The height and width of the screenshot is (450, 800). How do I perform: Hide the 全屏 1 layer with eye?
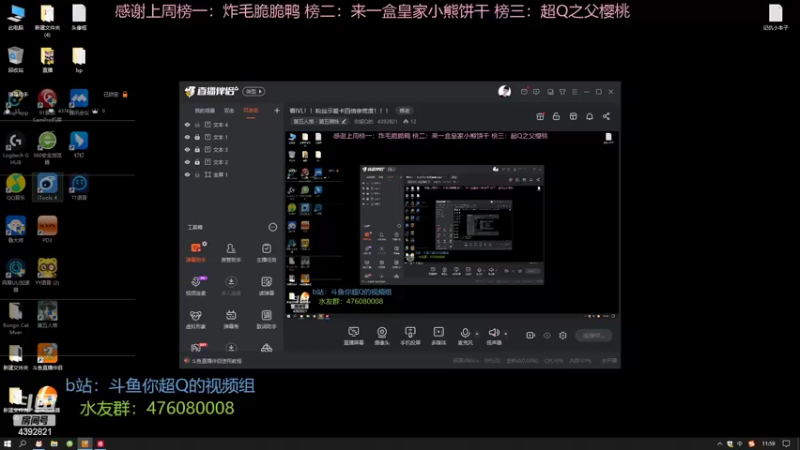pyautogui.click(x=187, y=174)
